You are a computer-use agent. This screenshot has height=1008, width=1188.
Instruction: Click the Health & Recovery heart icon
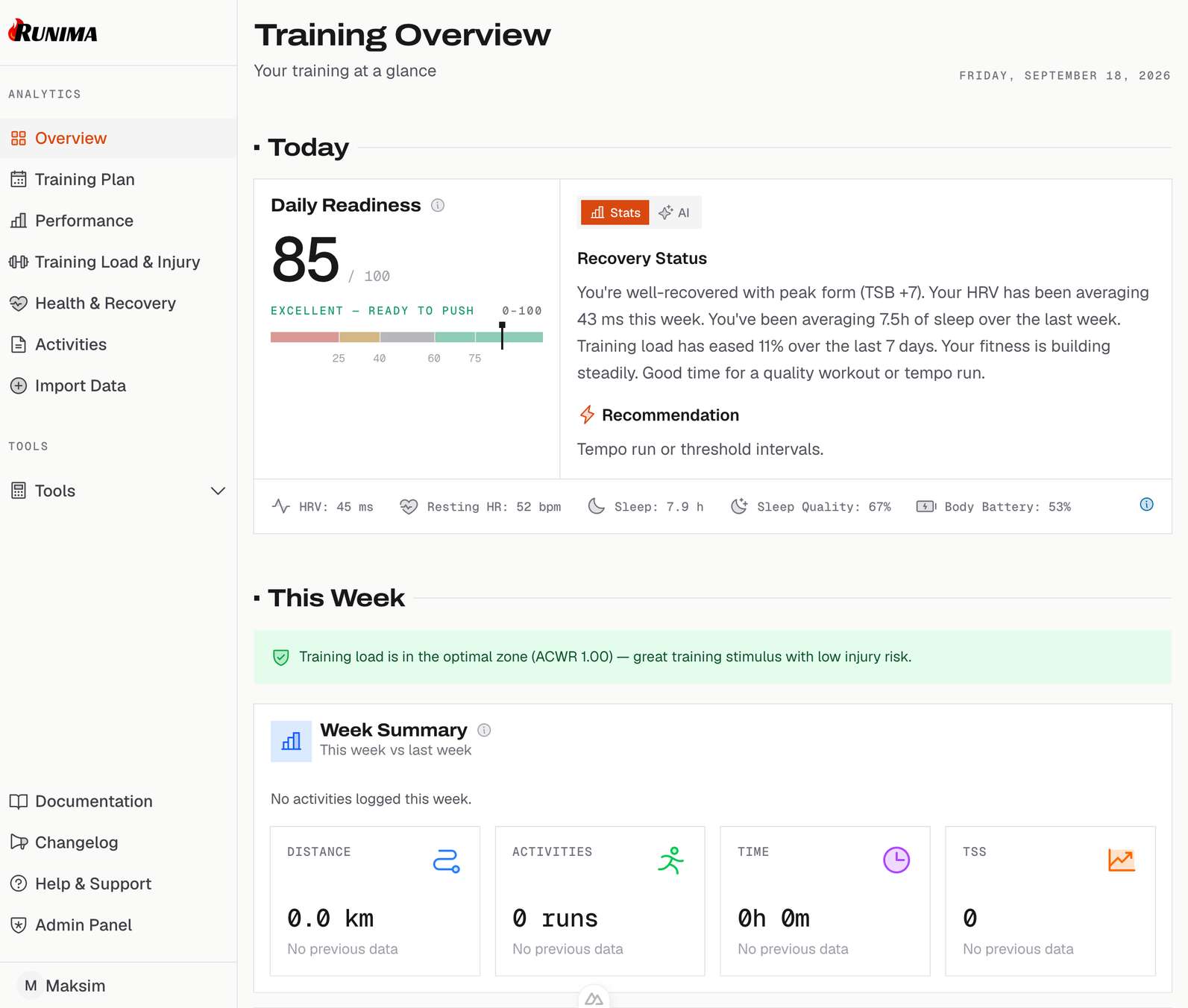point(19,303)
